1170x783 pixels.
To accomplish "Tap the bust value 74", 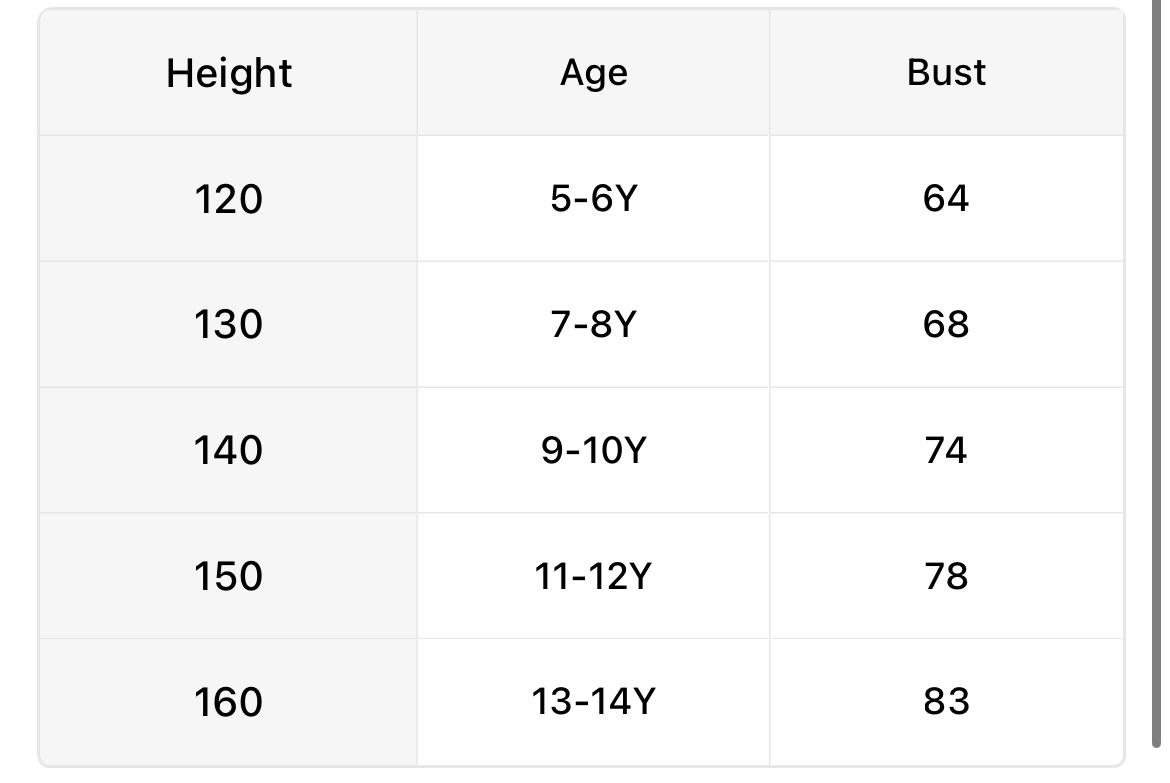I will pos(946,451).
